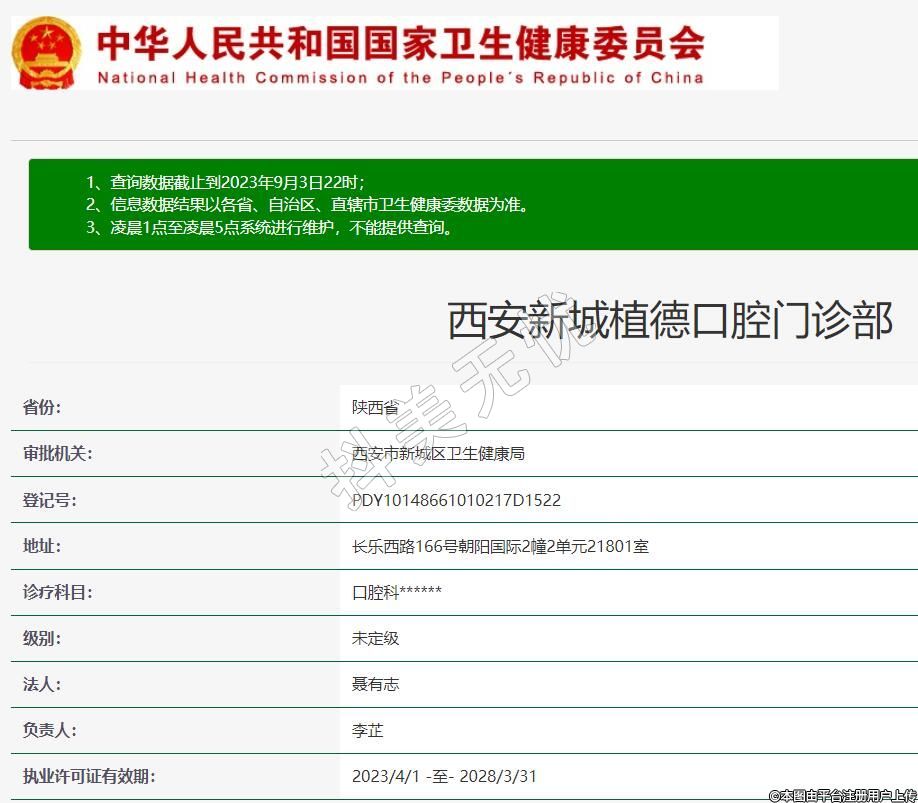This screenshot has height=803, width=918.
Task: Click the 审批机关 row label
Action: tap(58, 453)
